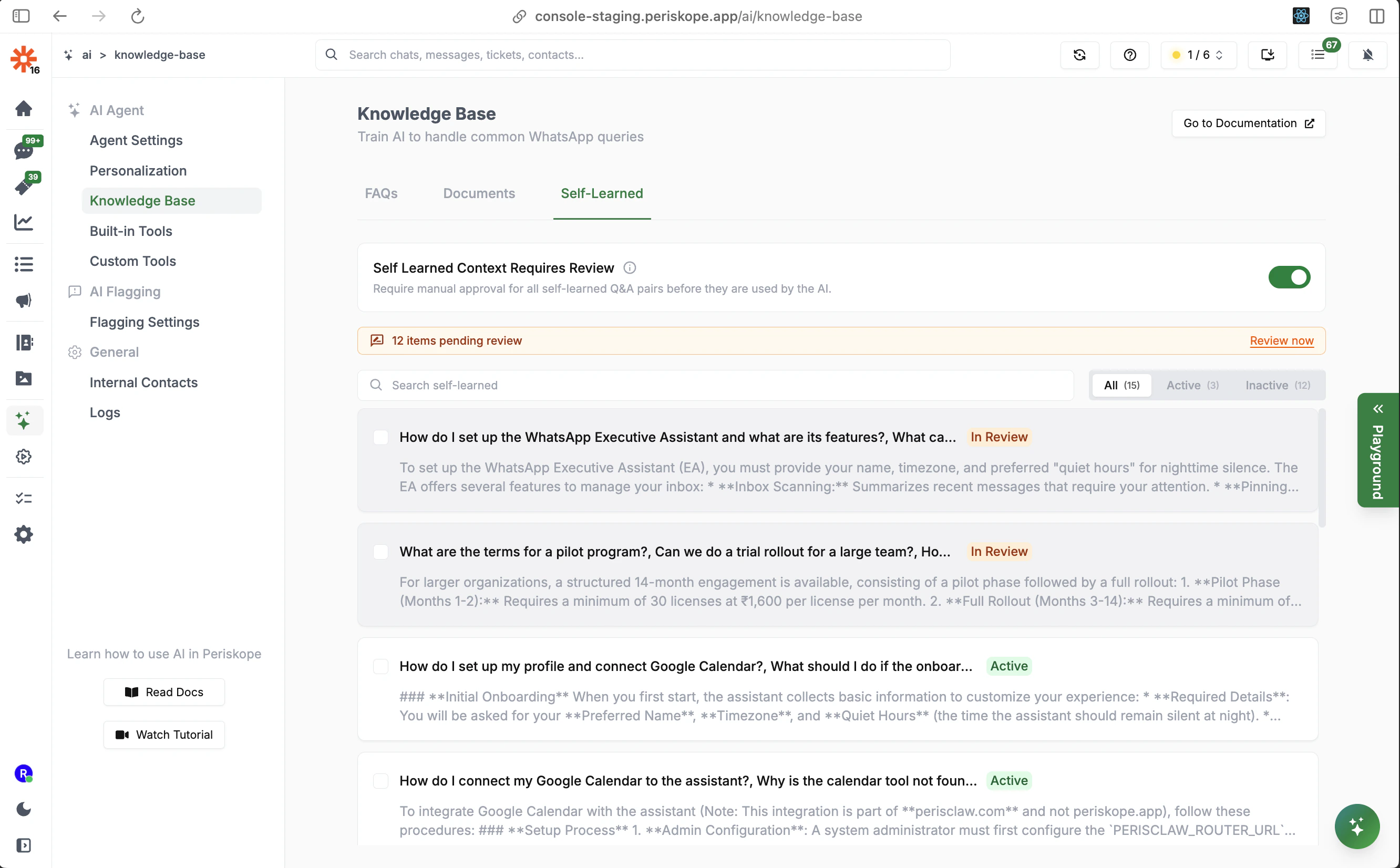Disable Self Learned Context Requires Review toggle
The height and width of the screenshot is (868, 1400).
[x=1289, y=277]
